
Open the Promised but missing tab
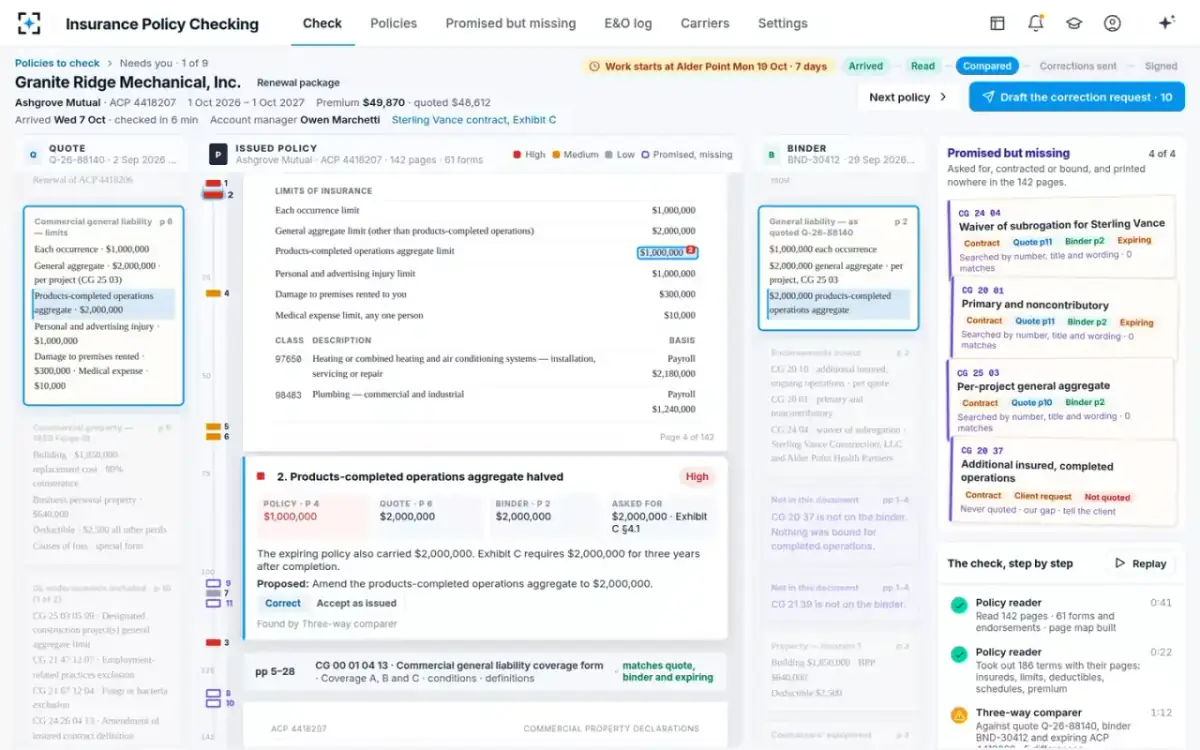pyautogui.click(x=510, y=23)
